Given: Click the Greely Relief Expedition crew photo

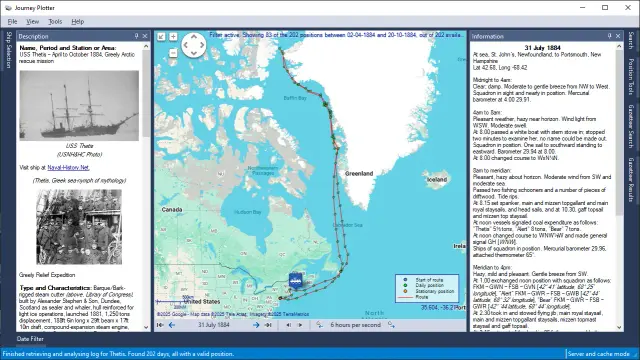Looking at the screenshot, I should point(79,227).
